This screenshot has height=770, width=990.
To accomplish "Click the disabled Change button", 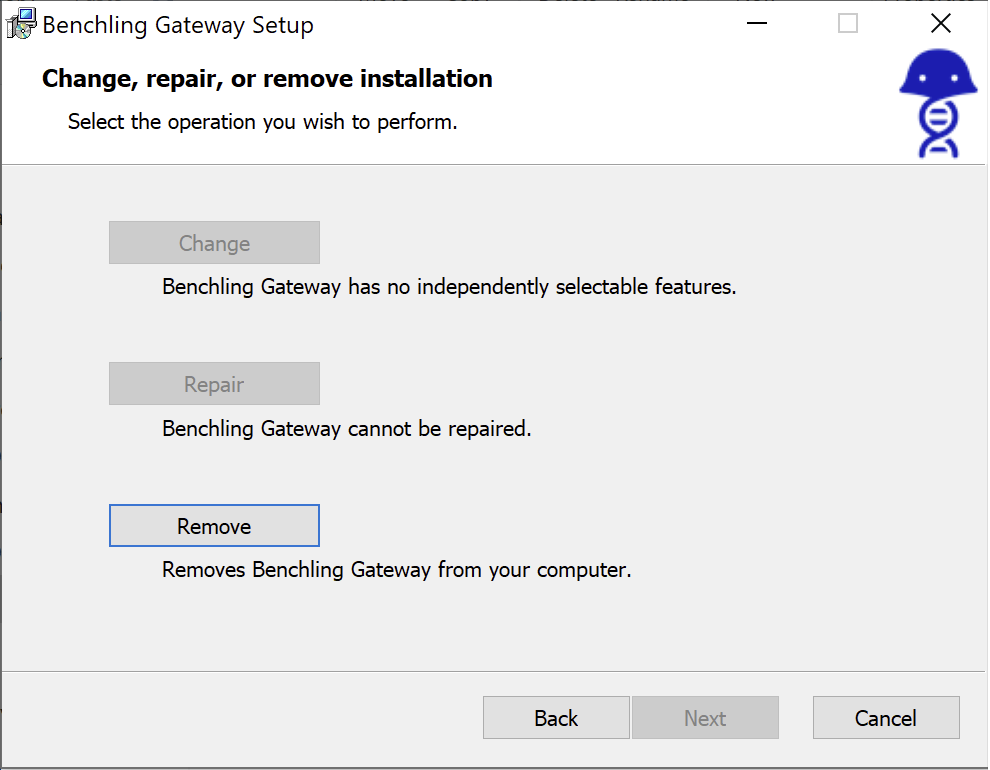I will click(x=214, y=243).
